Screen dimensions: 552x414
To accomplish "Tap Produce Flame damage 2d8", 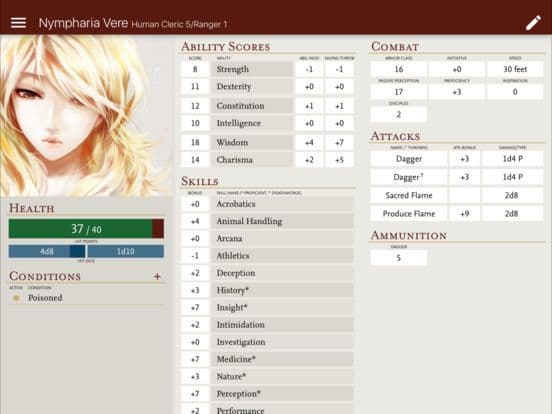I will (513, 214).
